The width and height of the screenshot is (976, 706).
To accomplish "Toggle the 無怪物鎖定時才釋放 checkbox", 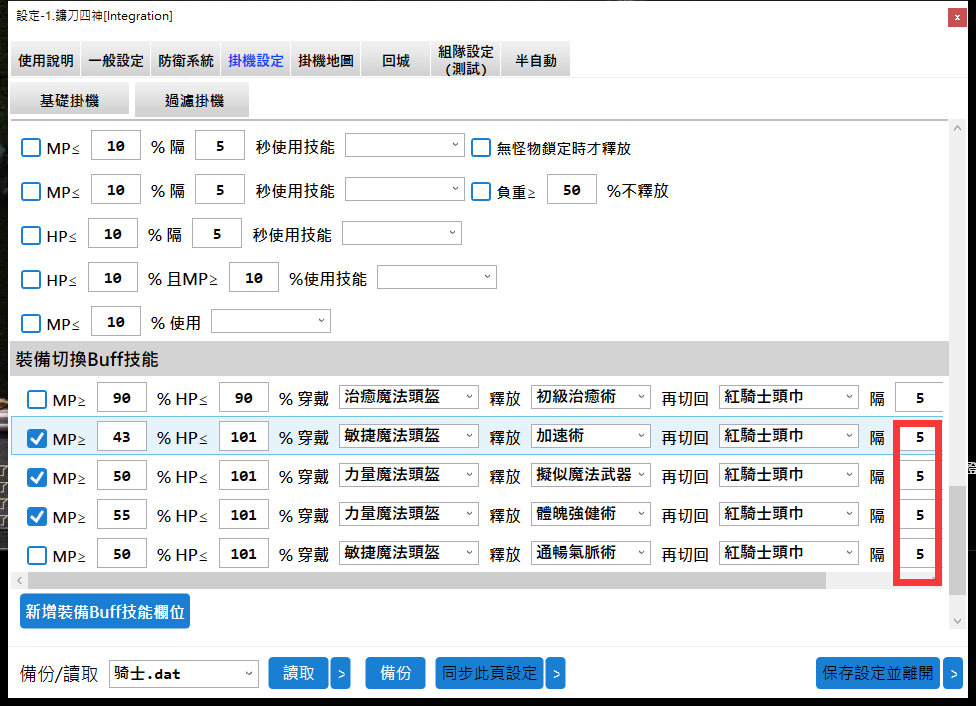I will (481, 148).
